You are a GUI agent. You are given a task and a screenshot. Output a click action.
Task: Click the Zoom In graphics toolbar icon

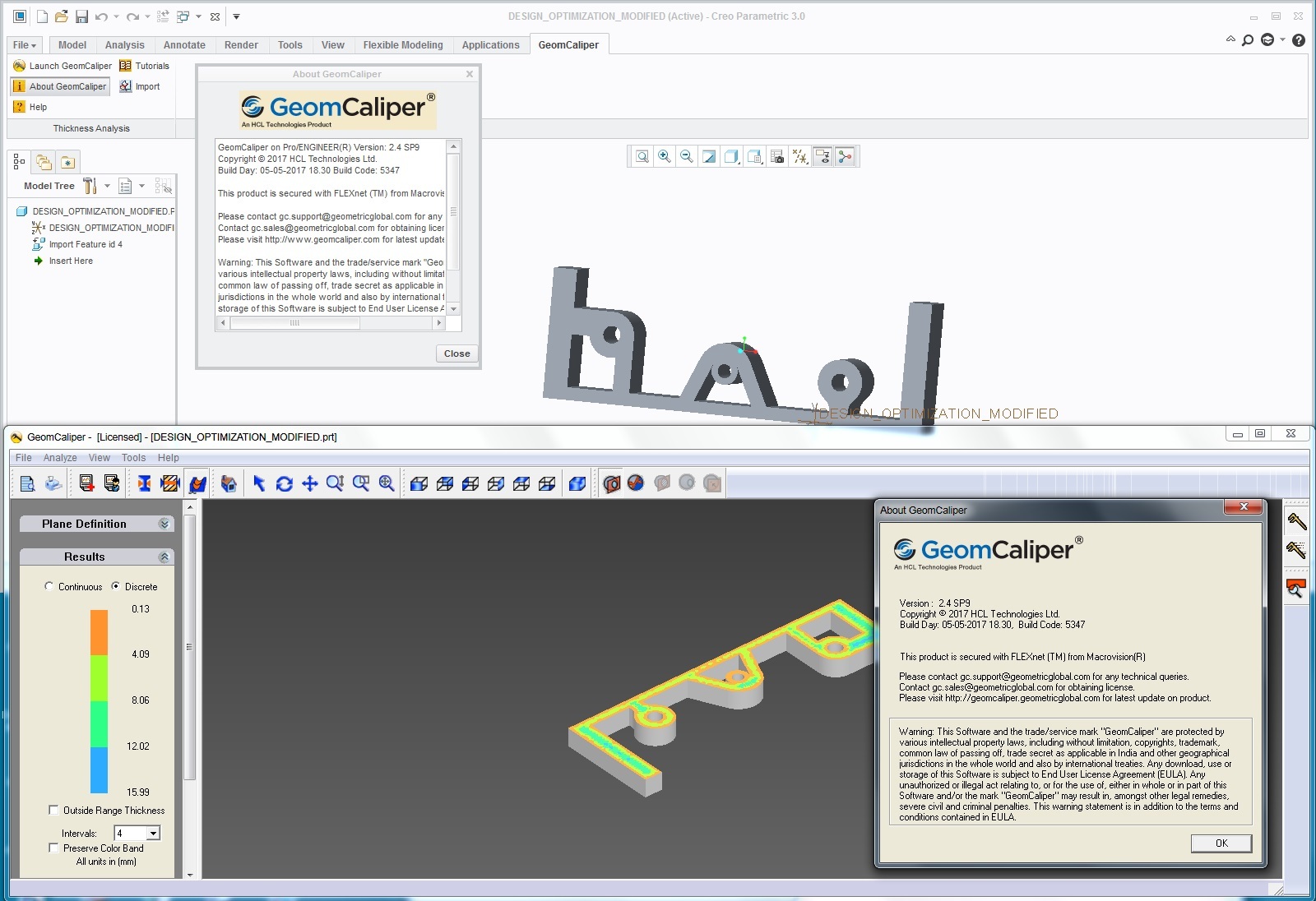pyautogui.click(x=664, y=156)
